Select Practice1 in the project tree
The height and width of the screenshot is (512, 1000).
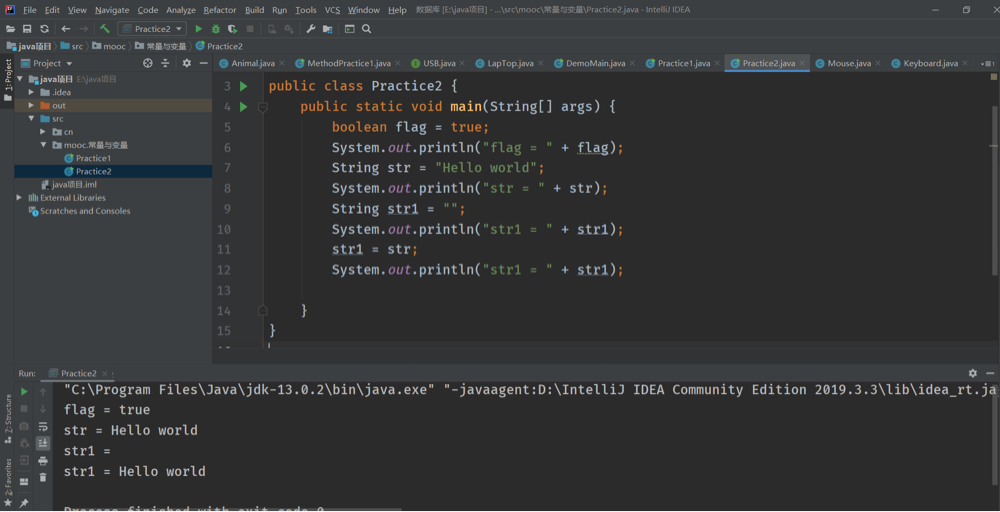pyautogui.click(x=93, y=158)
